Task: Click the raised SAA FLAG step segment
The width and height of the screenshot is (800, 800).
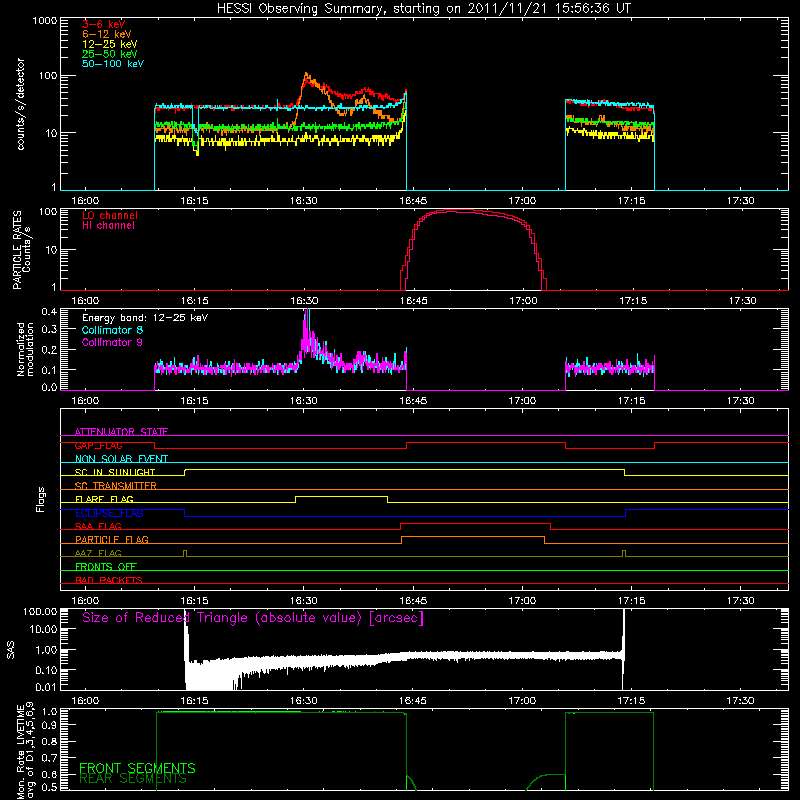Action: 476,523
